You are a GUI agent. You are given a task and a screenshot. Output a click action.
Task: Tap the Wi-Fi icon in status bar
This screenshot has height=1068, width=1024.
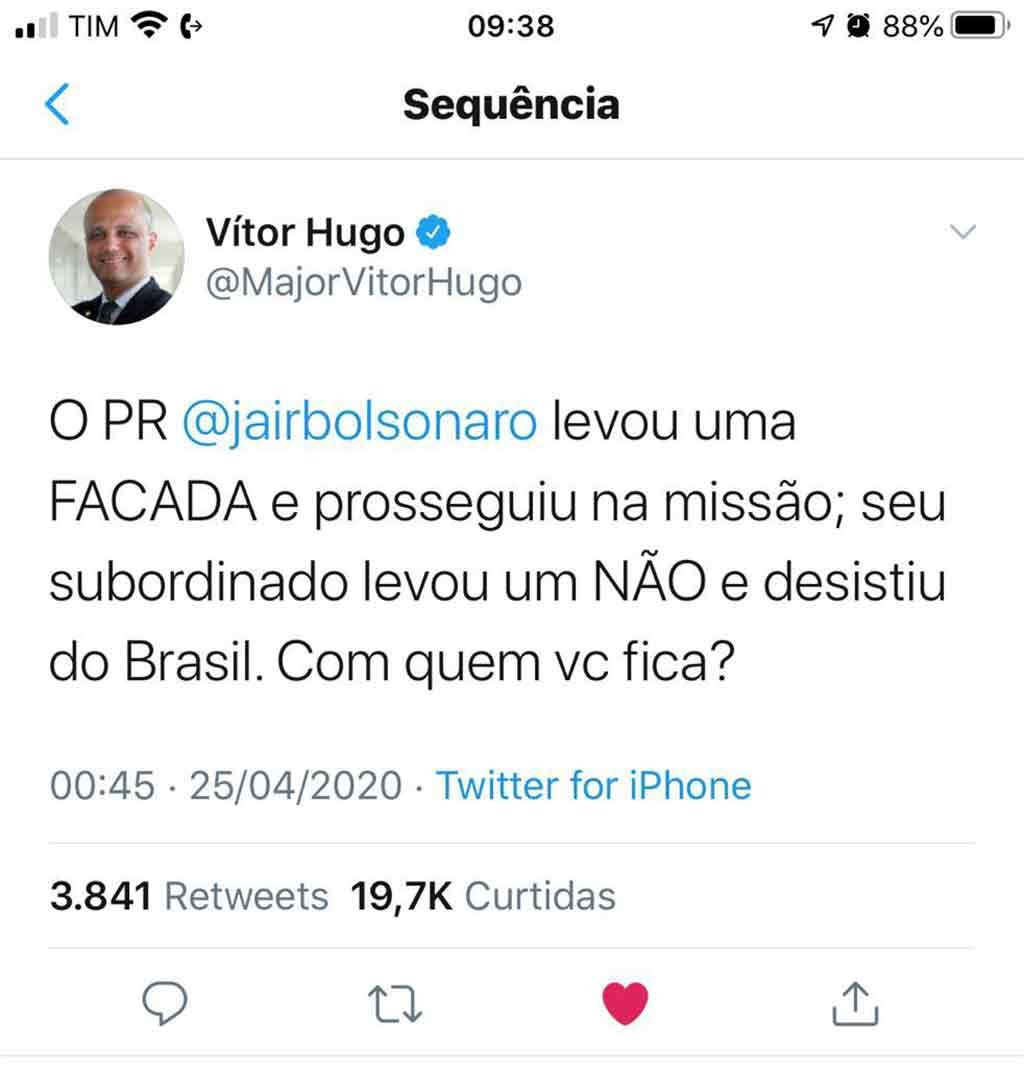(149, 26)
